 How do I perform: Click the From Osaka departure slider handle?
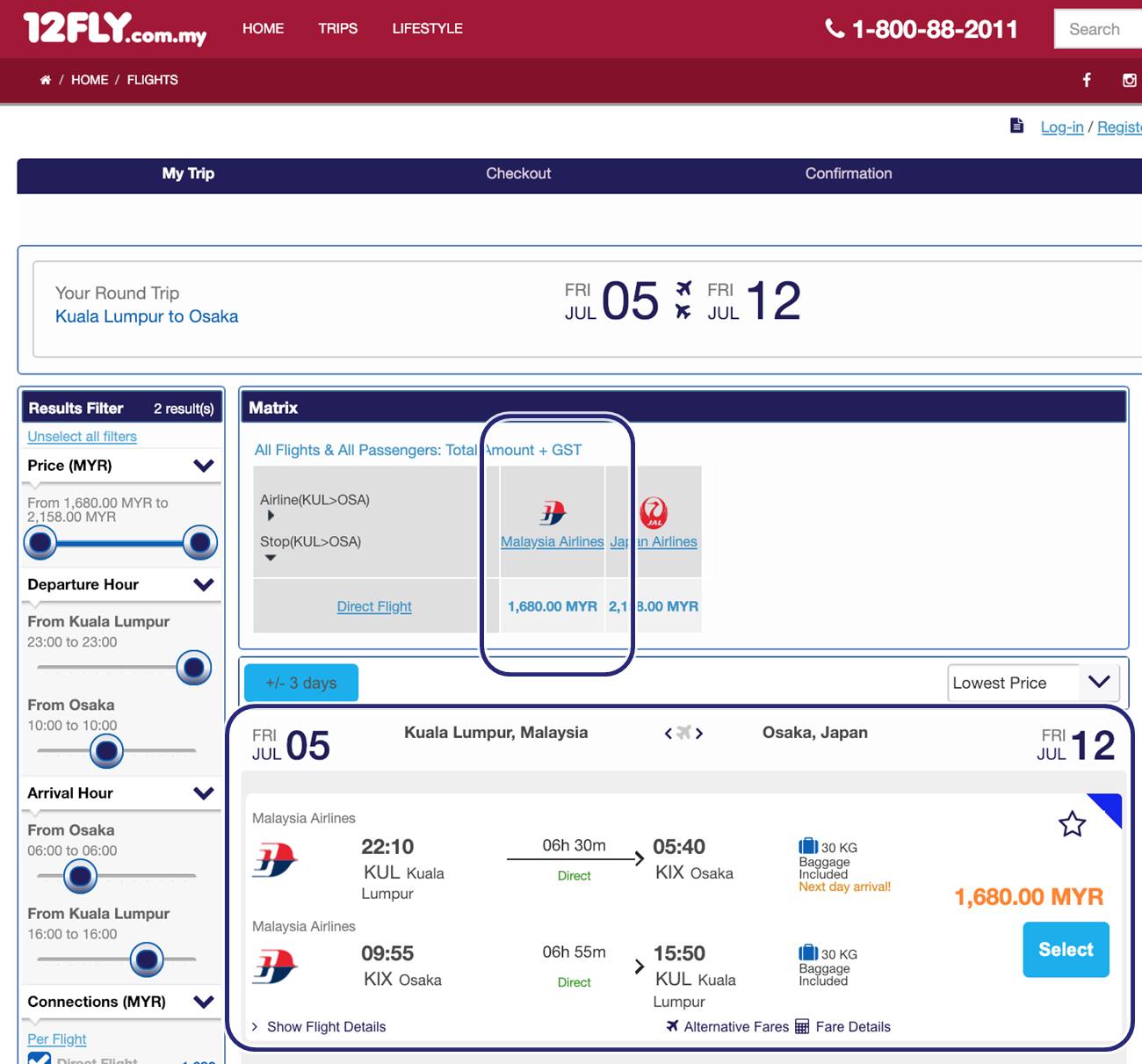coord(107,751)
